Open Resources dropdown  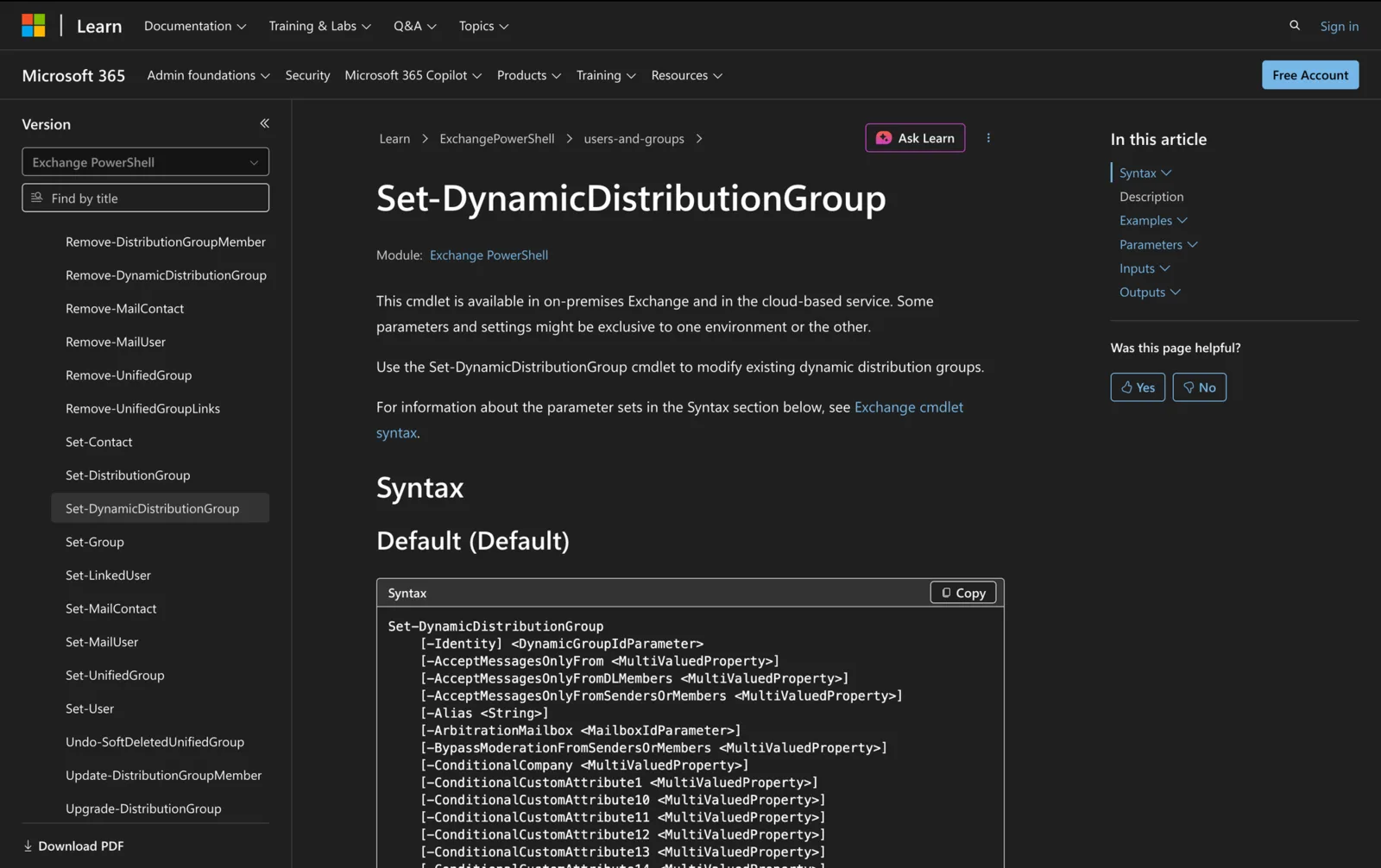pos(686,75)
